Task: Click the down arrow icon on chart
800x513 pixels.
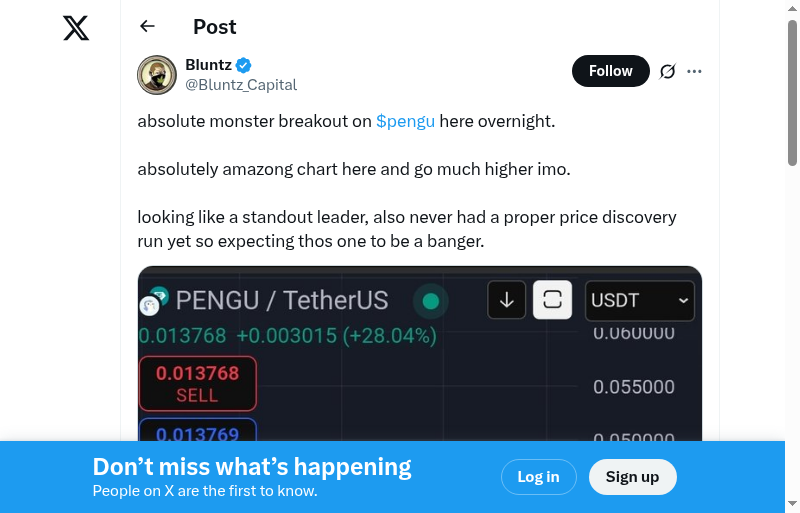Action: coord(506,300)
